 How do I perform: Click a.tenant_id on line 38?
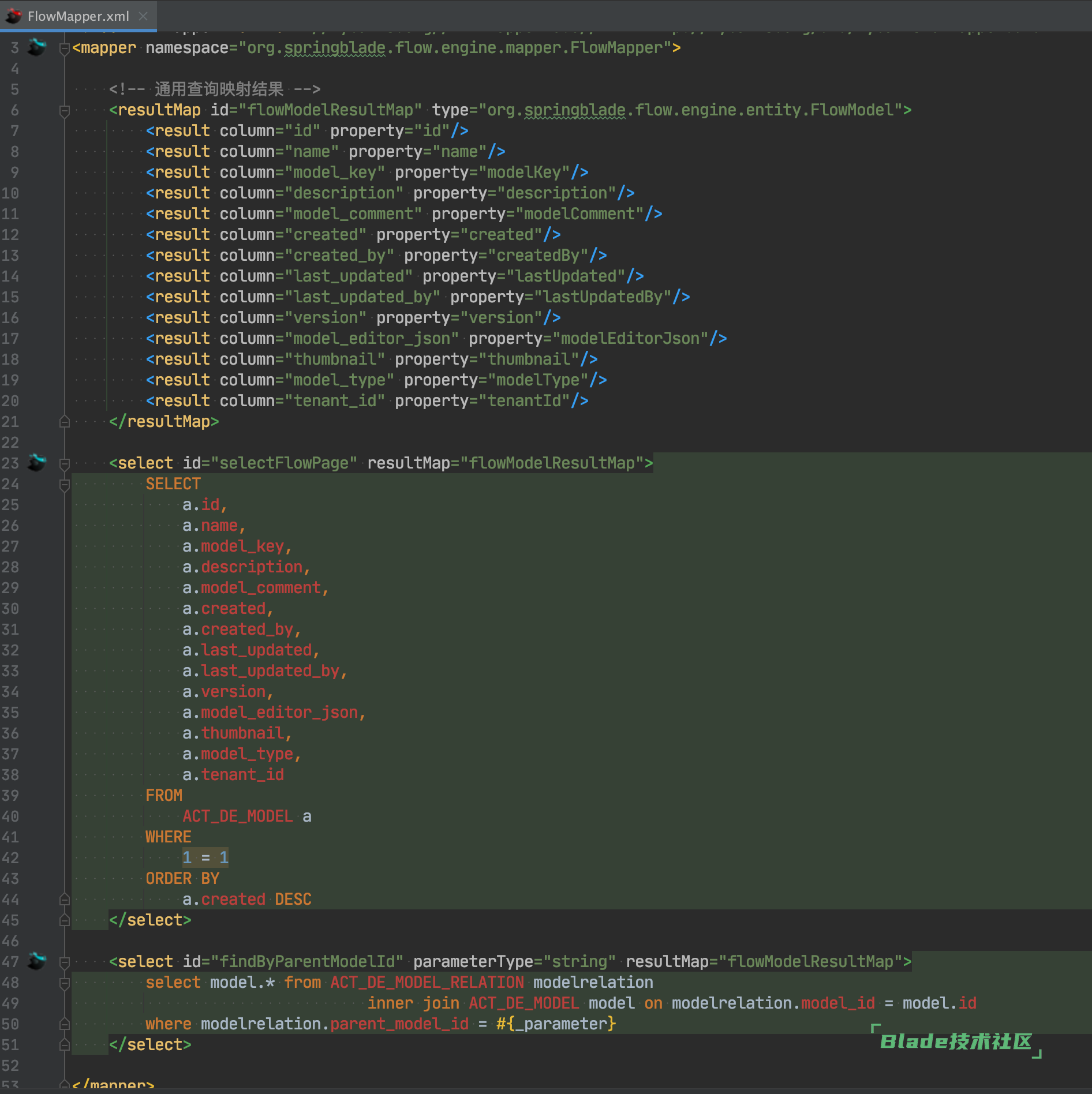coord(233,775)
